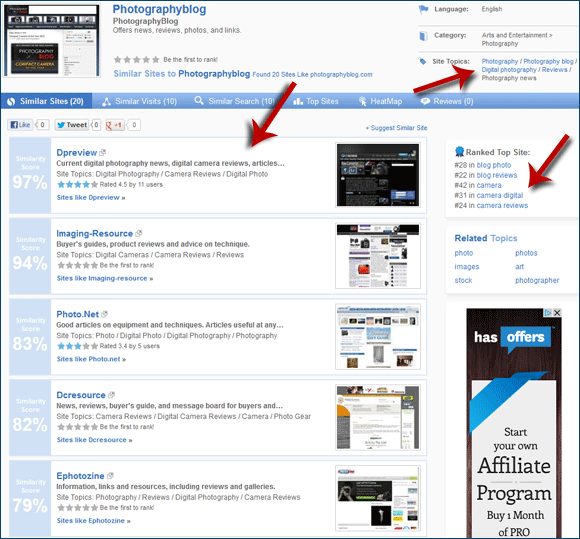Select the stock related topic

(463, 280)
